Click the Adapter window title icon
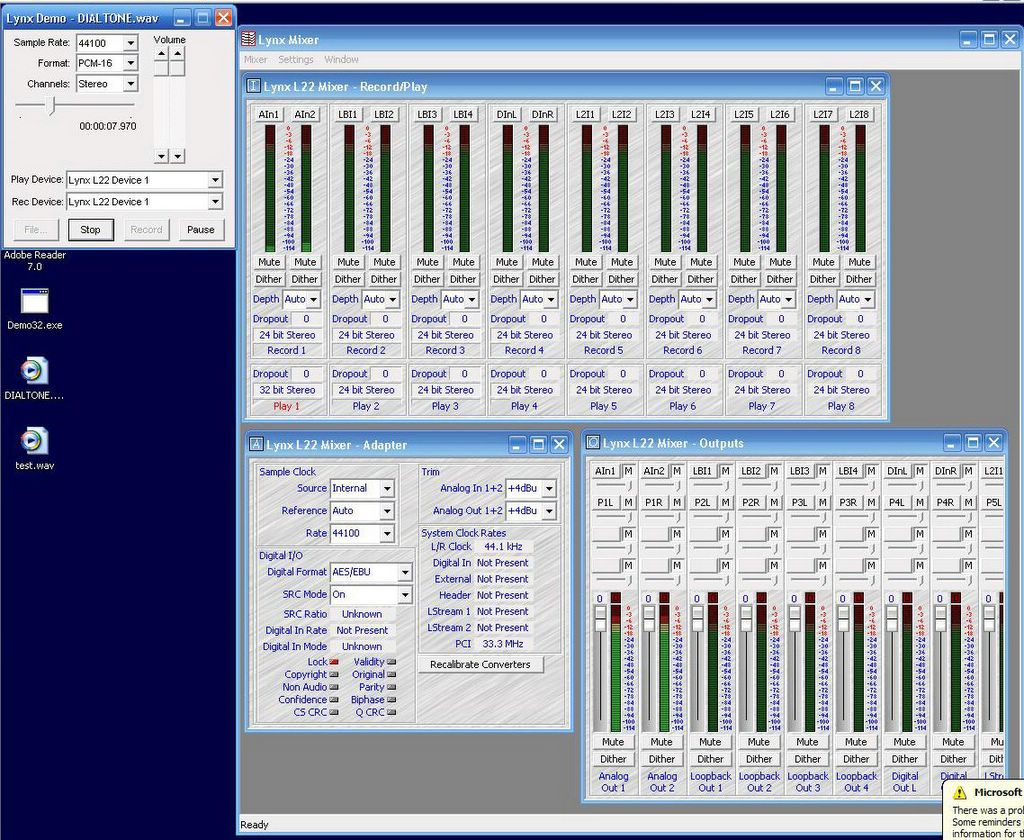This screenshot has width=1024, height=840. [256, 444]
